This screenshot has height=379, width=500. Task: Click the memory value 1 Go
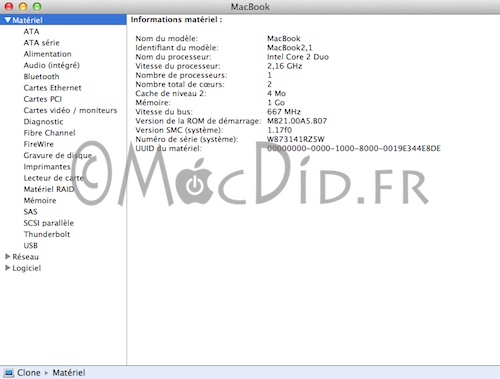pos(276,103)
